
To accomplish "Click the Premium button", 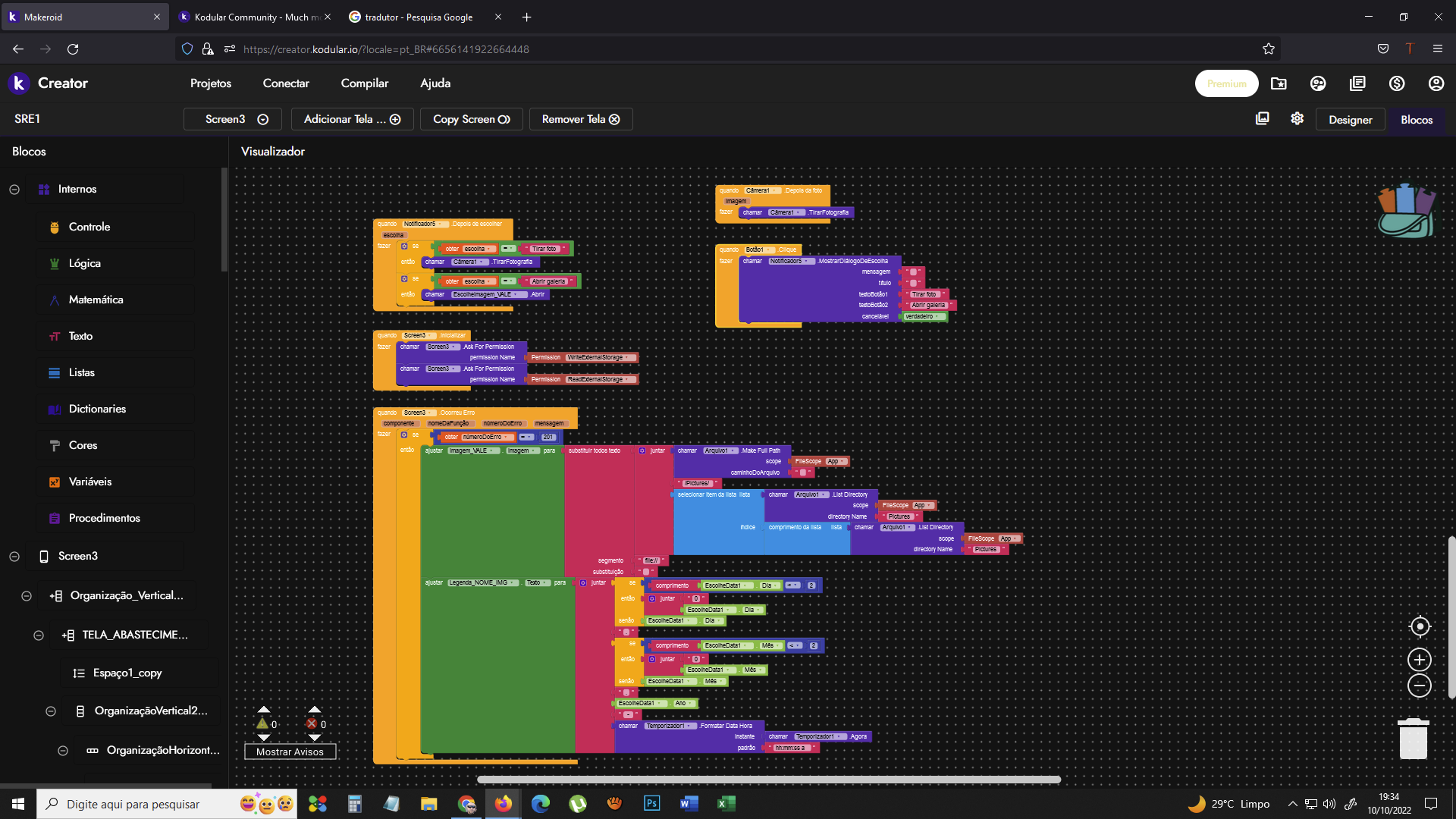I will [1226, 83].
